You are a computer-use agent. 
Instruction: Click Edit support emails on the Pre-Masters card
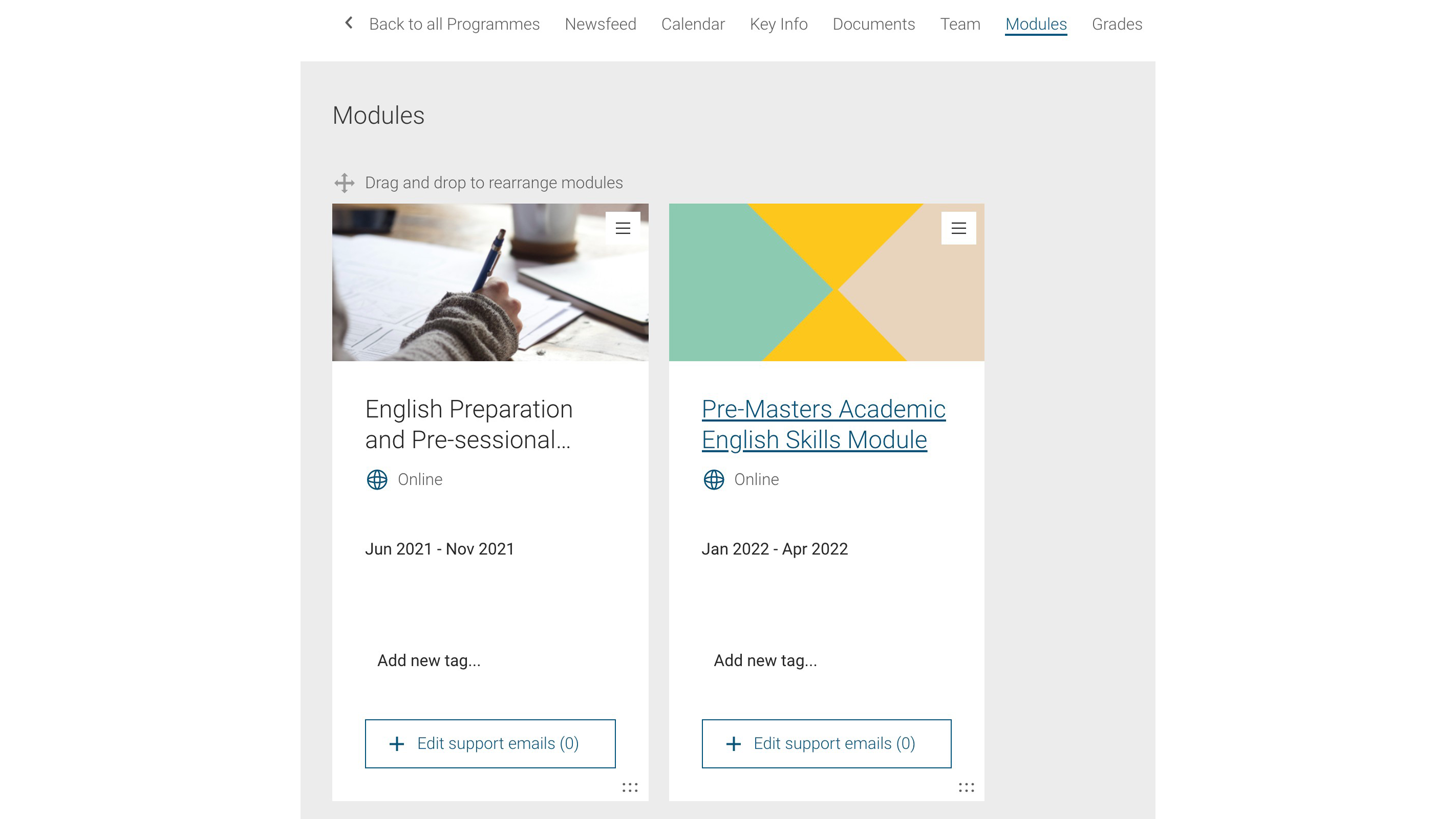click(x=826, y=743)
